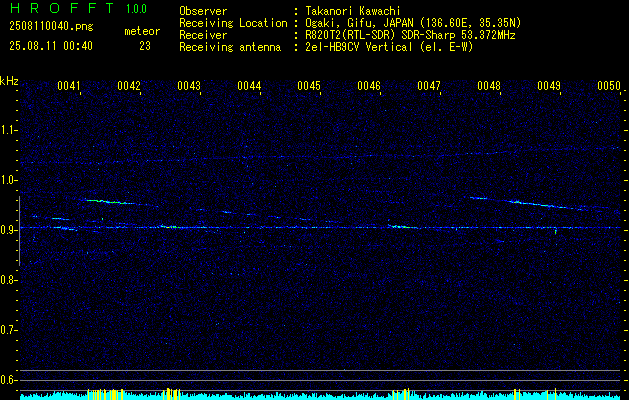The height and width of the screenshot is (400, 629).
Task: Click the 0050 time marker
Action: pos(609,86)
